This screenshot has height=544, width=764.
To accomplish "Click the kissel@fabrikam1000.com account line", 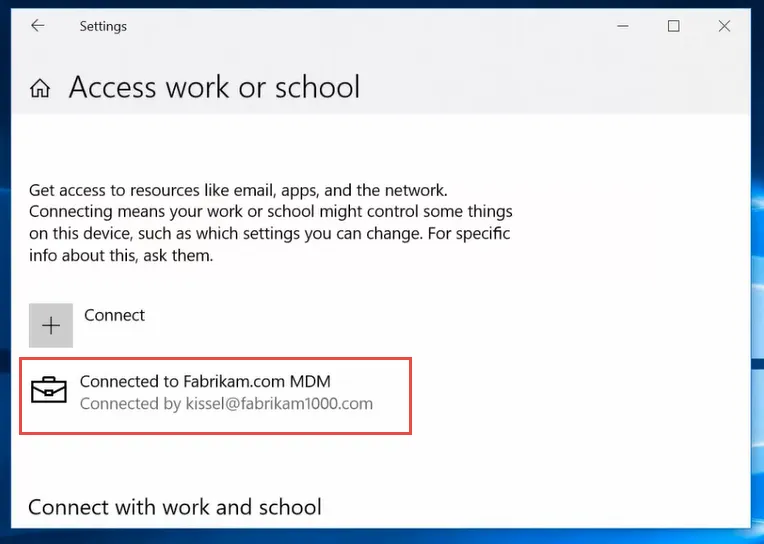I will (x=226, y=404).
